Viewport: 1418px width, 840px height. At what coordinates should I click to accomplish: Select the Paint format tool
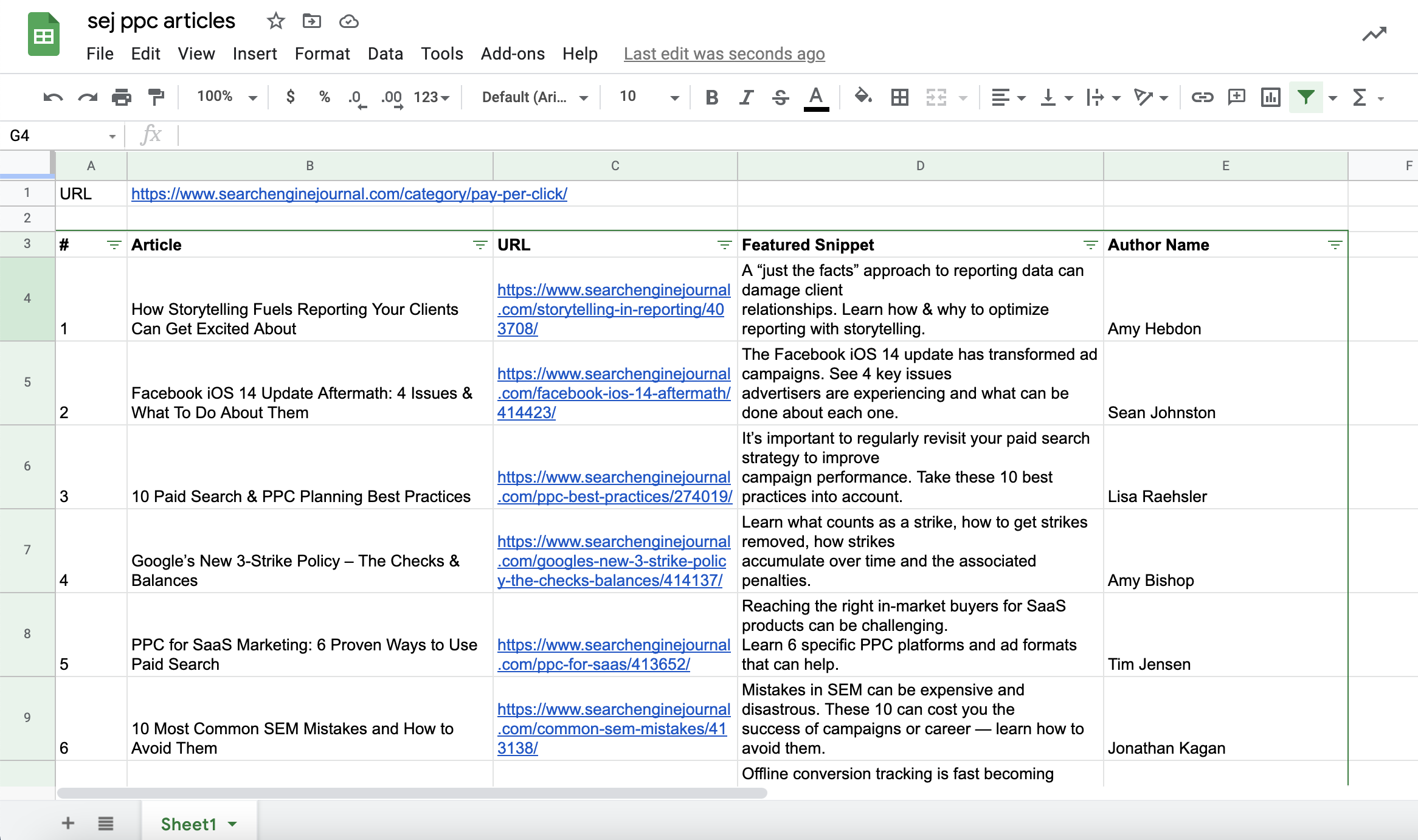pos(156,97)
